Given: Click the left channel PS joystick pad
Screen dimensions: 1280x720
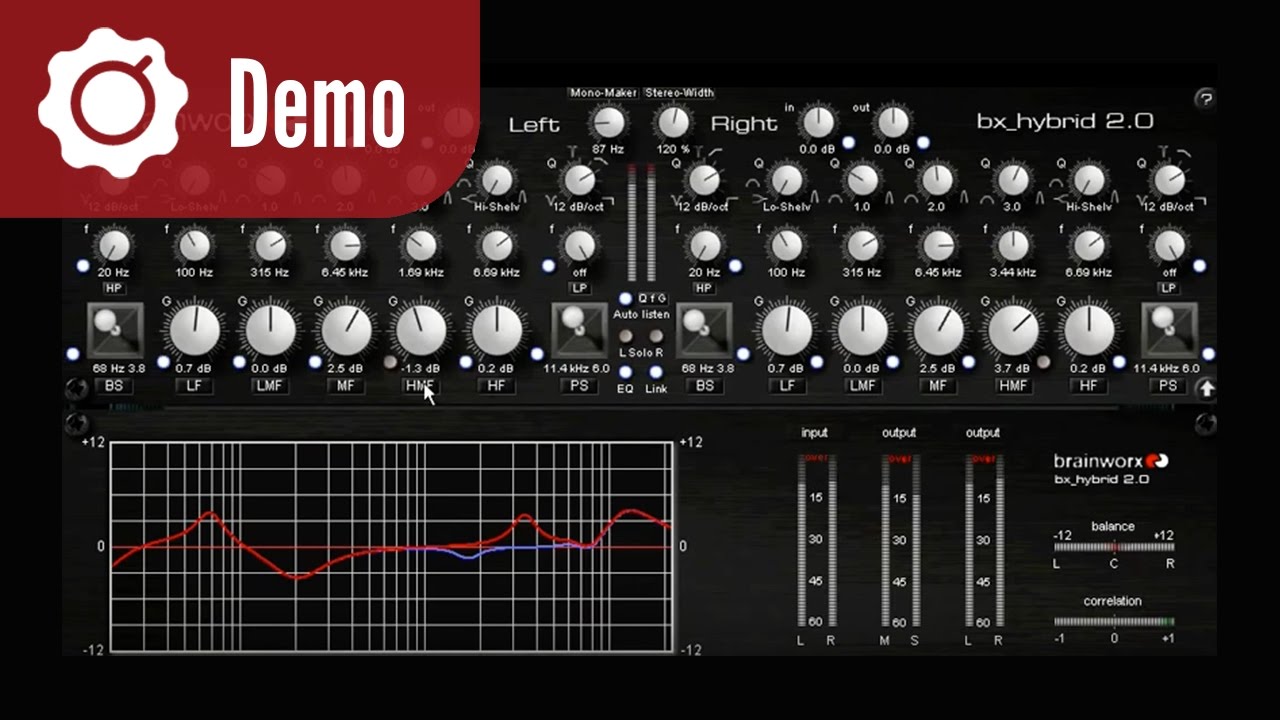Looking at the screenshot, I should pos(579,331).
